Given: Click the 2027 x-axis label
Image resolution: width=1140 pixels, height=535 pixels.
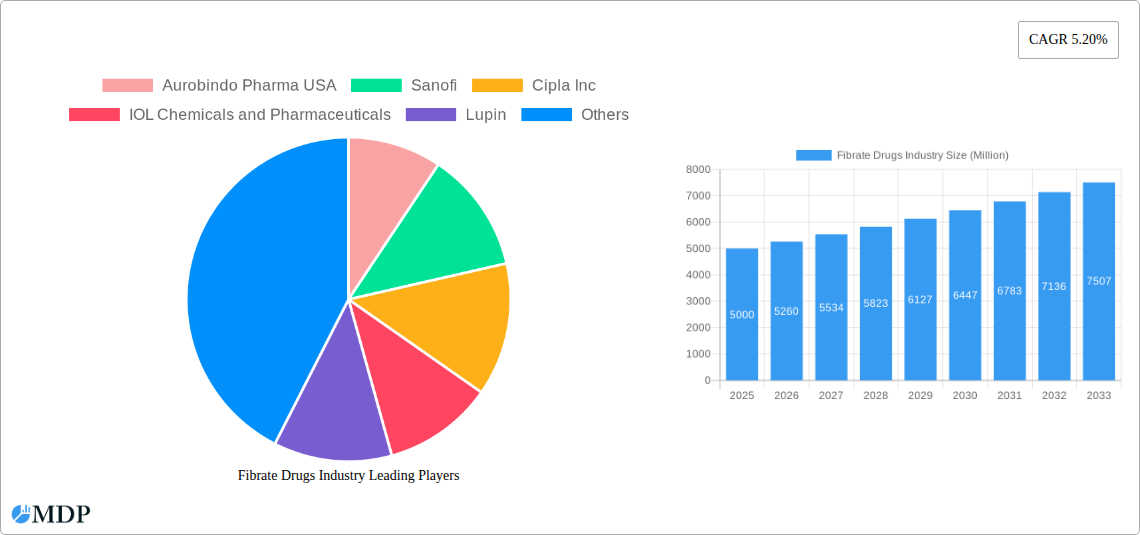Looking at the screenshot, I should pos(831,395).
